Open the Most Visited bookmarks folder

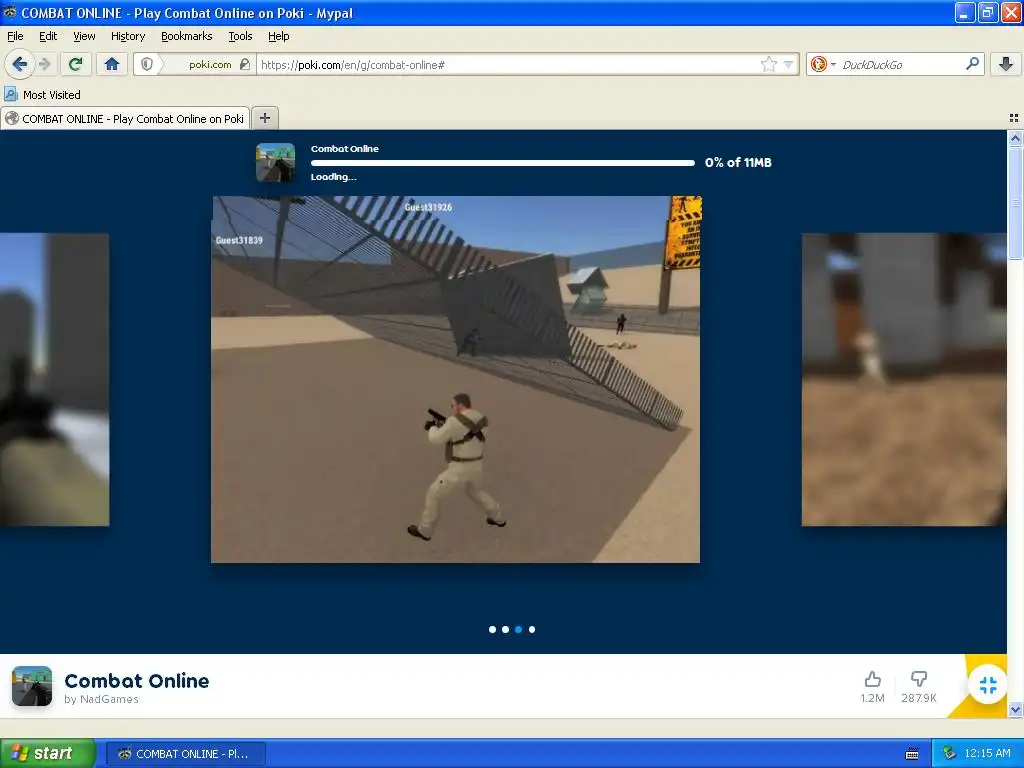click(x=43, y=95)
